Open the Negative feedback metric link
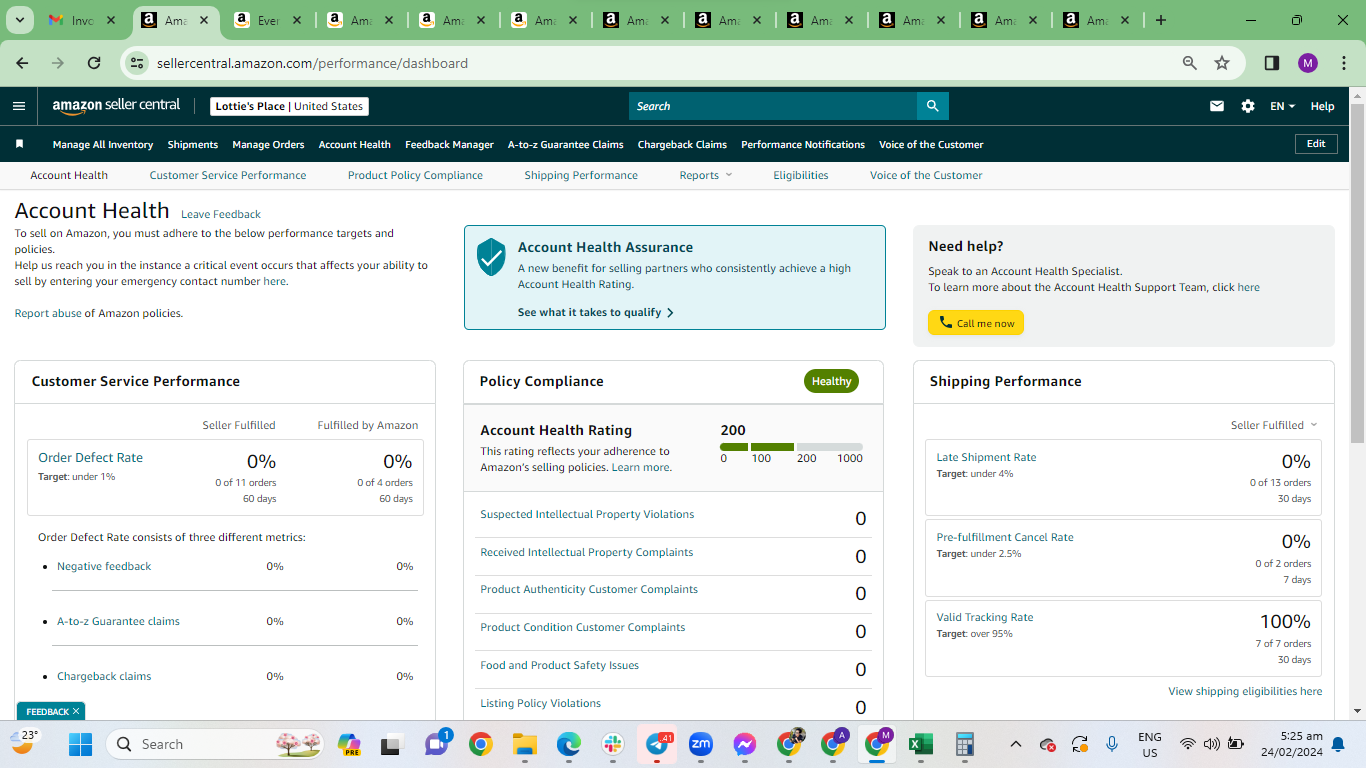Image resolution: width=1366 pixels, height=768 pixels. pos(104,566)
